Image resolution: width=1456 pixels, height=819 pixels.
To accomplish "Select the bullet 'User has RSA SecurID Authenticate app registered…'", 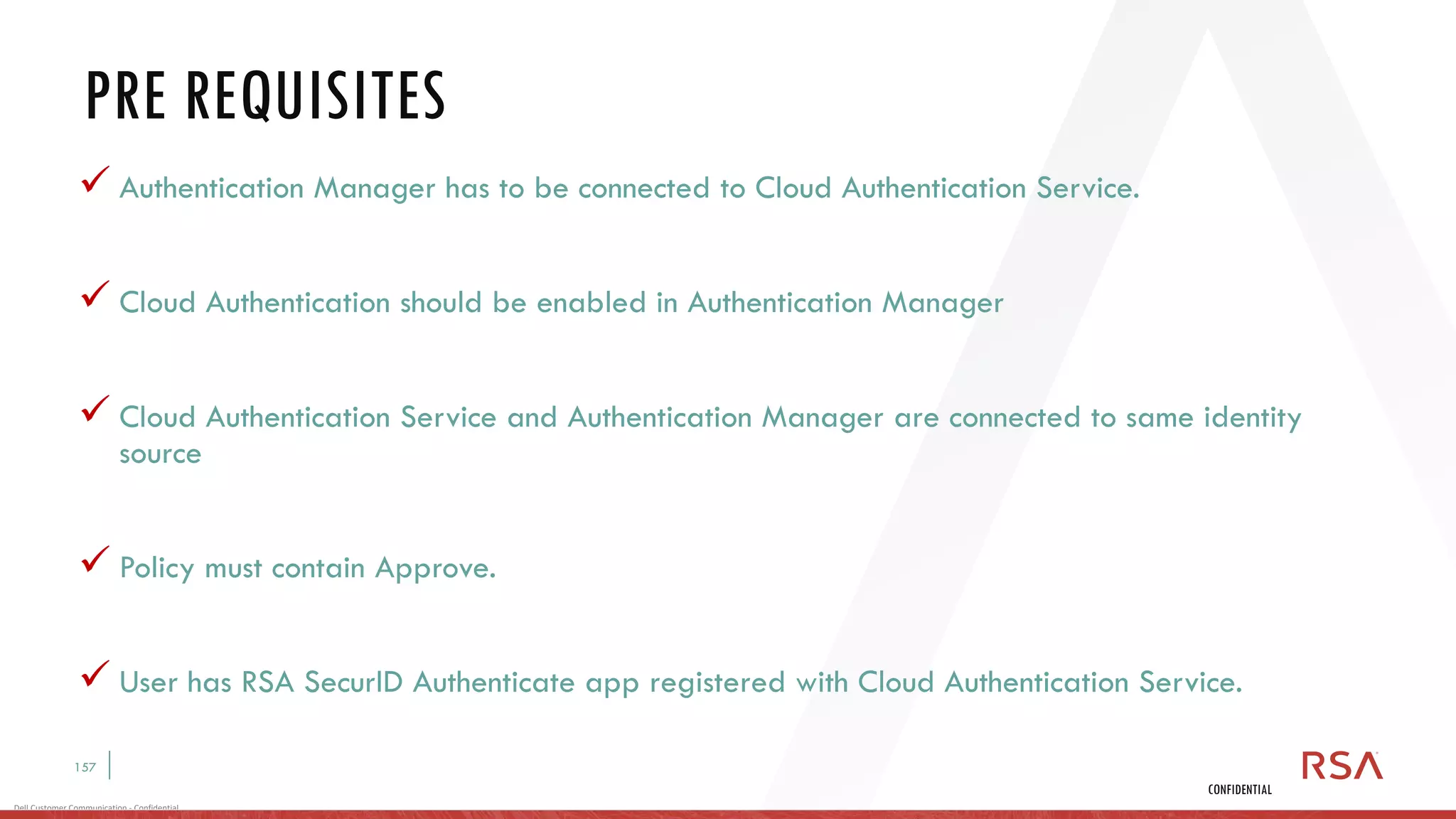I will 680,682.
